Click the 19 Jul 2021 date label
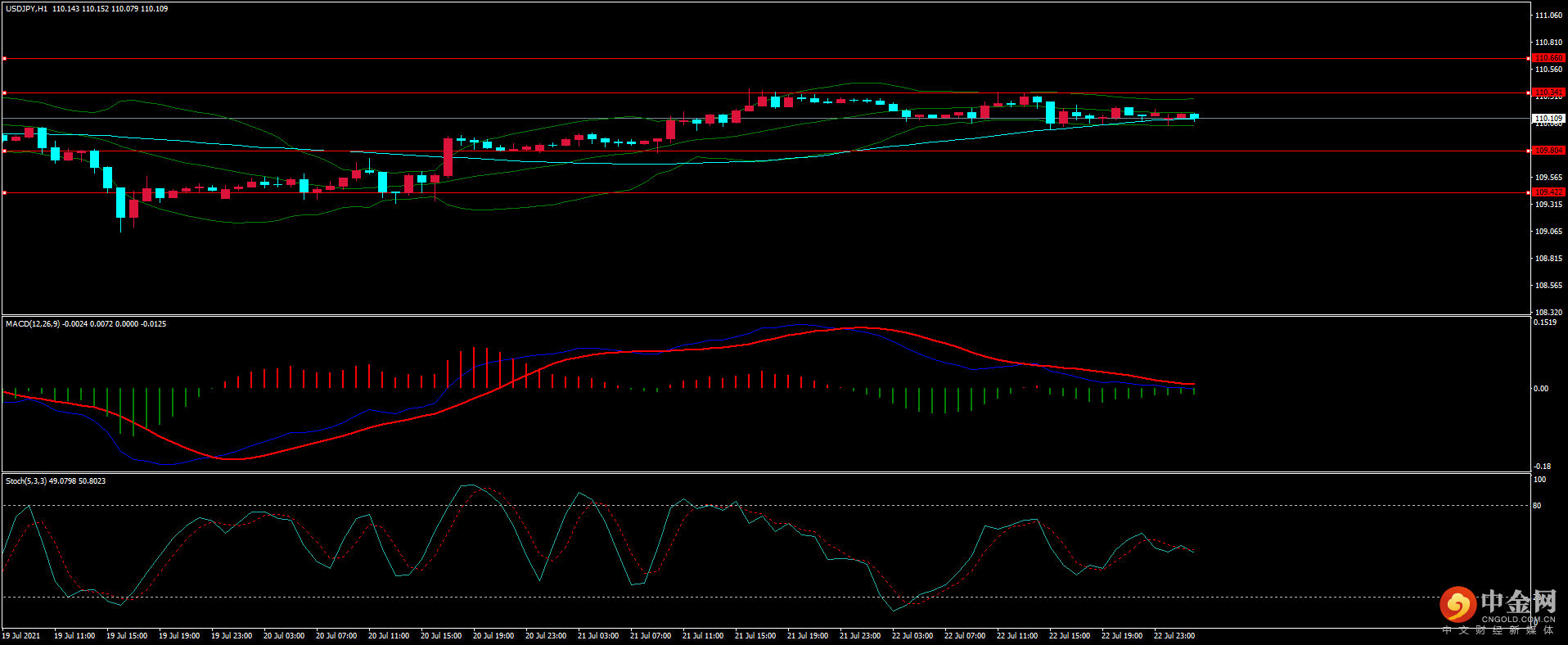 (x=21, y=636)
